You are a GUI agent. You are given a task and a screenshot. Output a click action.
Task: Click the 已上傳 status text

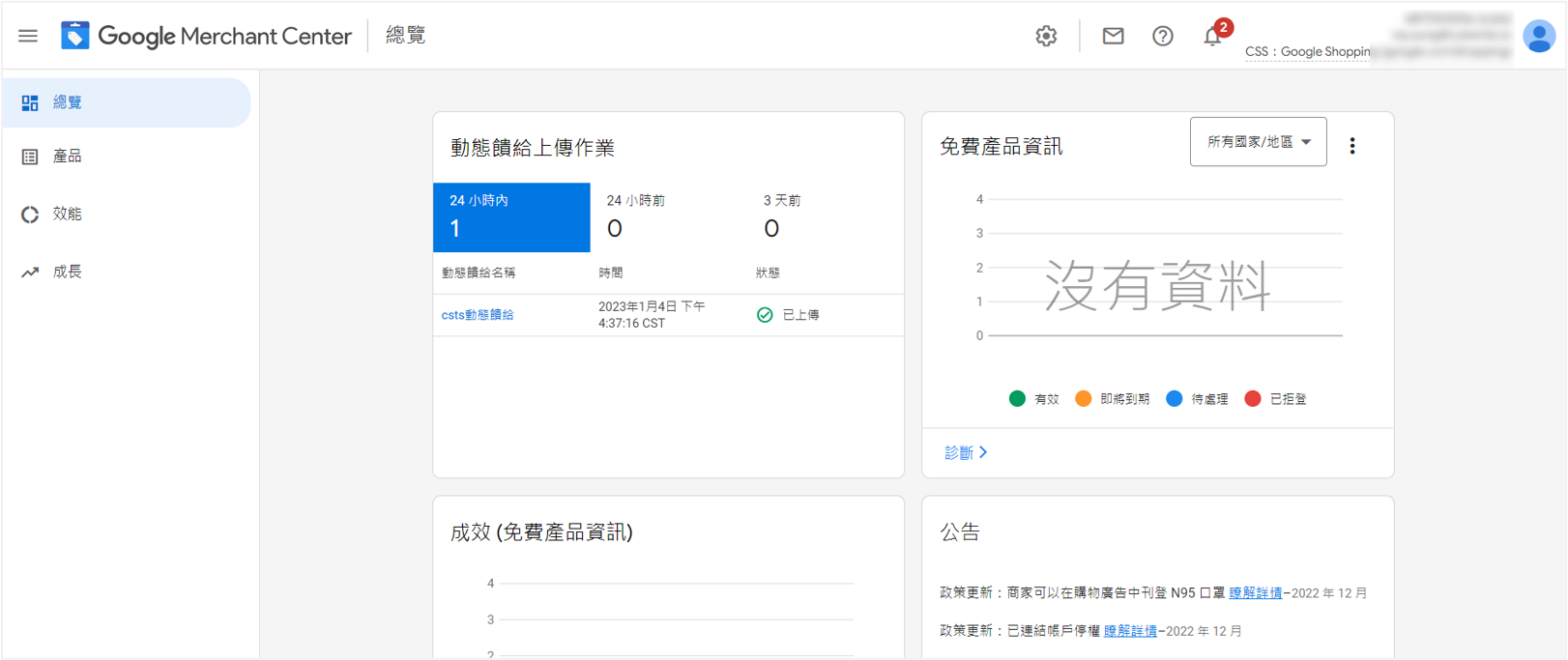pos(800,315)
